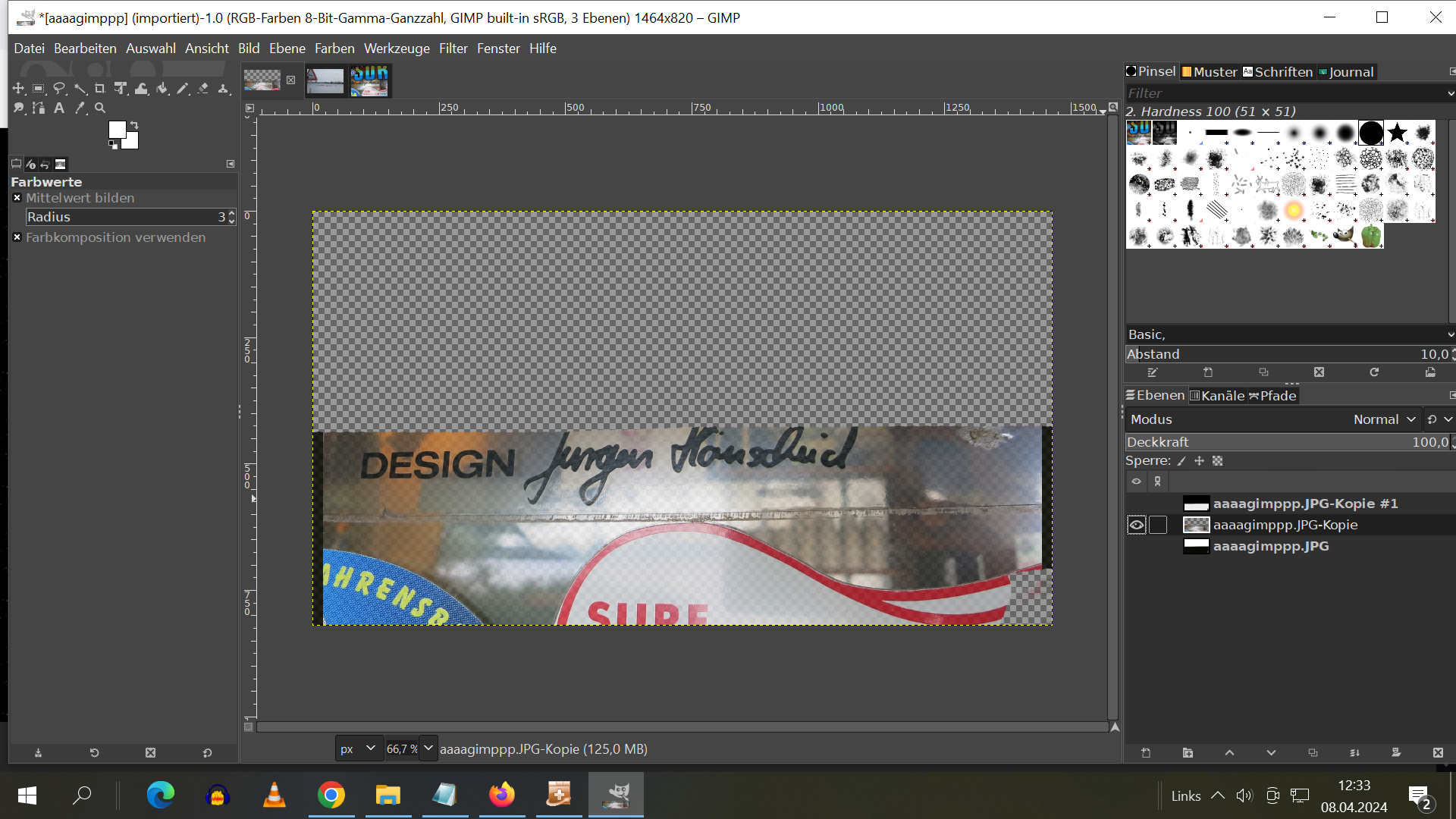Reset tool options to default values
The height and width of the screenshot is (819, 1456).
(x=207, y=753)
